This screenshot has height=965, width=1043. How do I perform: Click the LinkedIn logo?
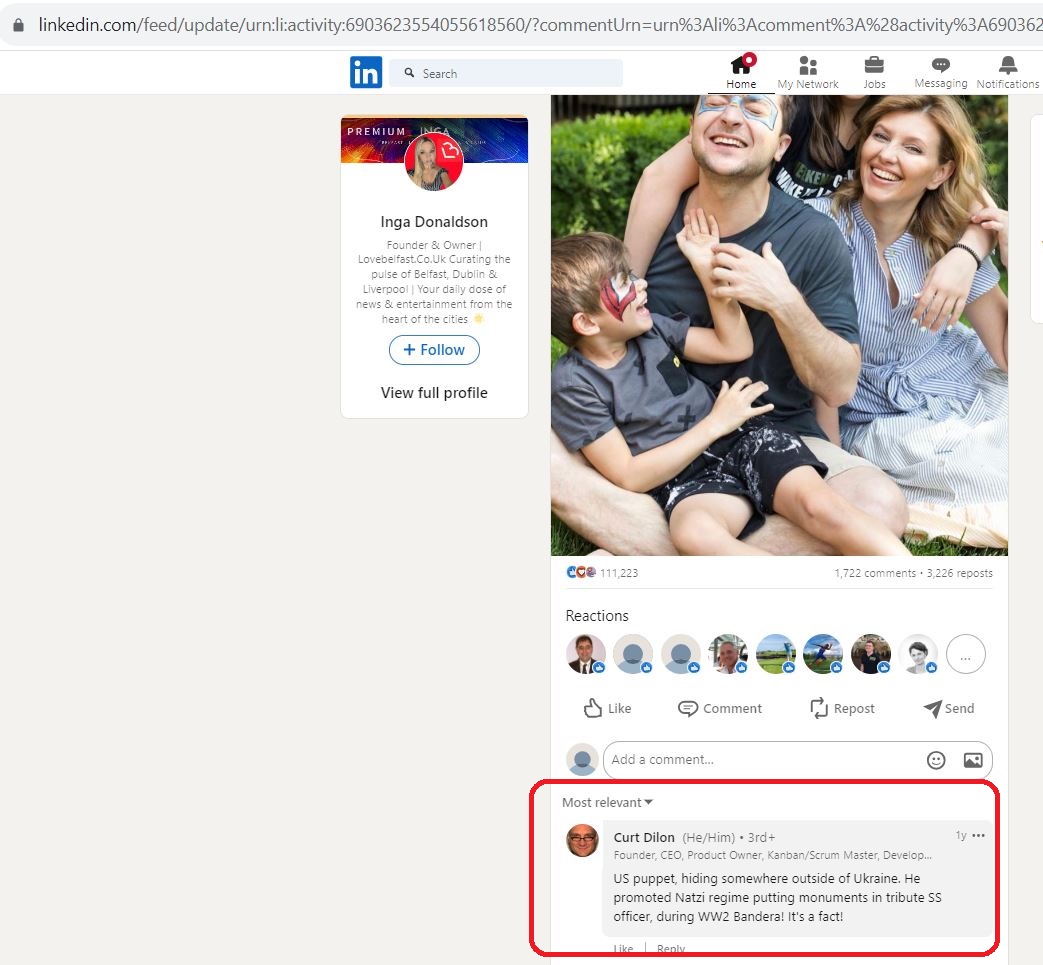click(366, 72)
